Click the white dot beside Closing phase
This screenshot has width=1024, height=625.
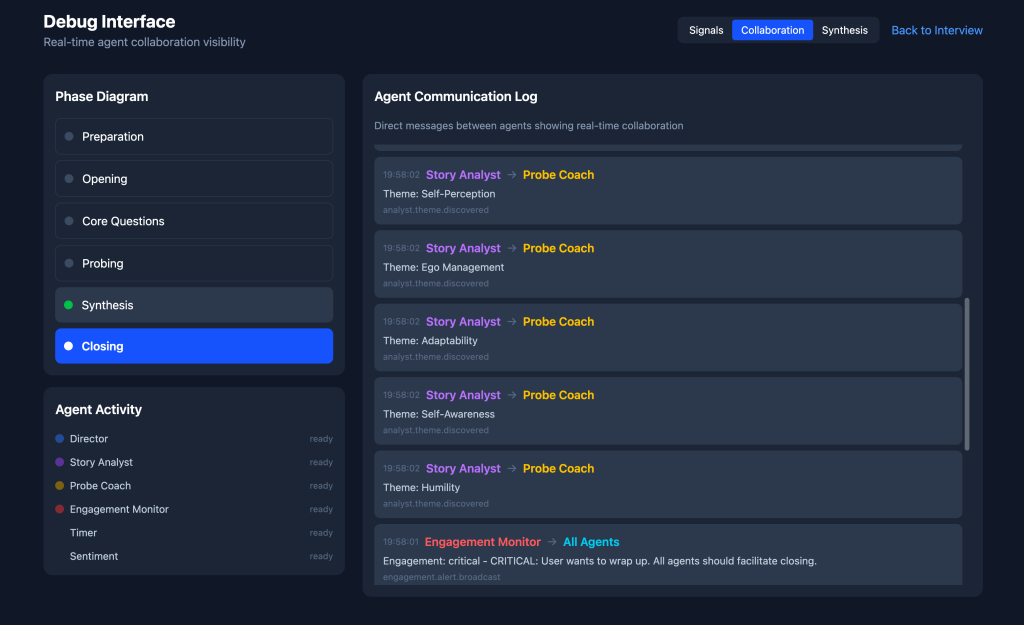pyautogui.click(x=68, y=346)
